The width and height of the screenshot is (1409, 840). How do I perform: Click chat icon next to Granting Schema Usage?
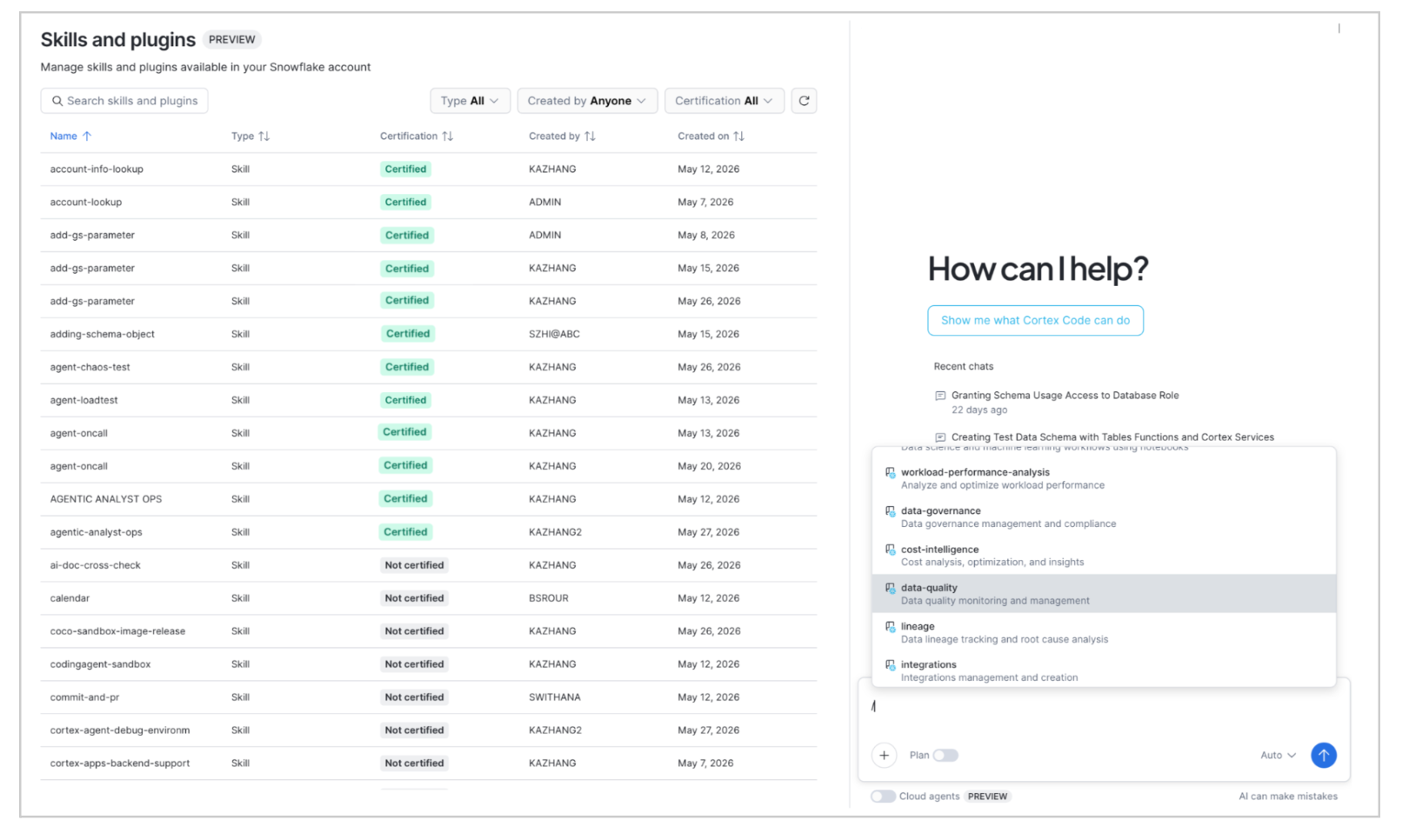[x=940, y=396]
